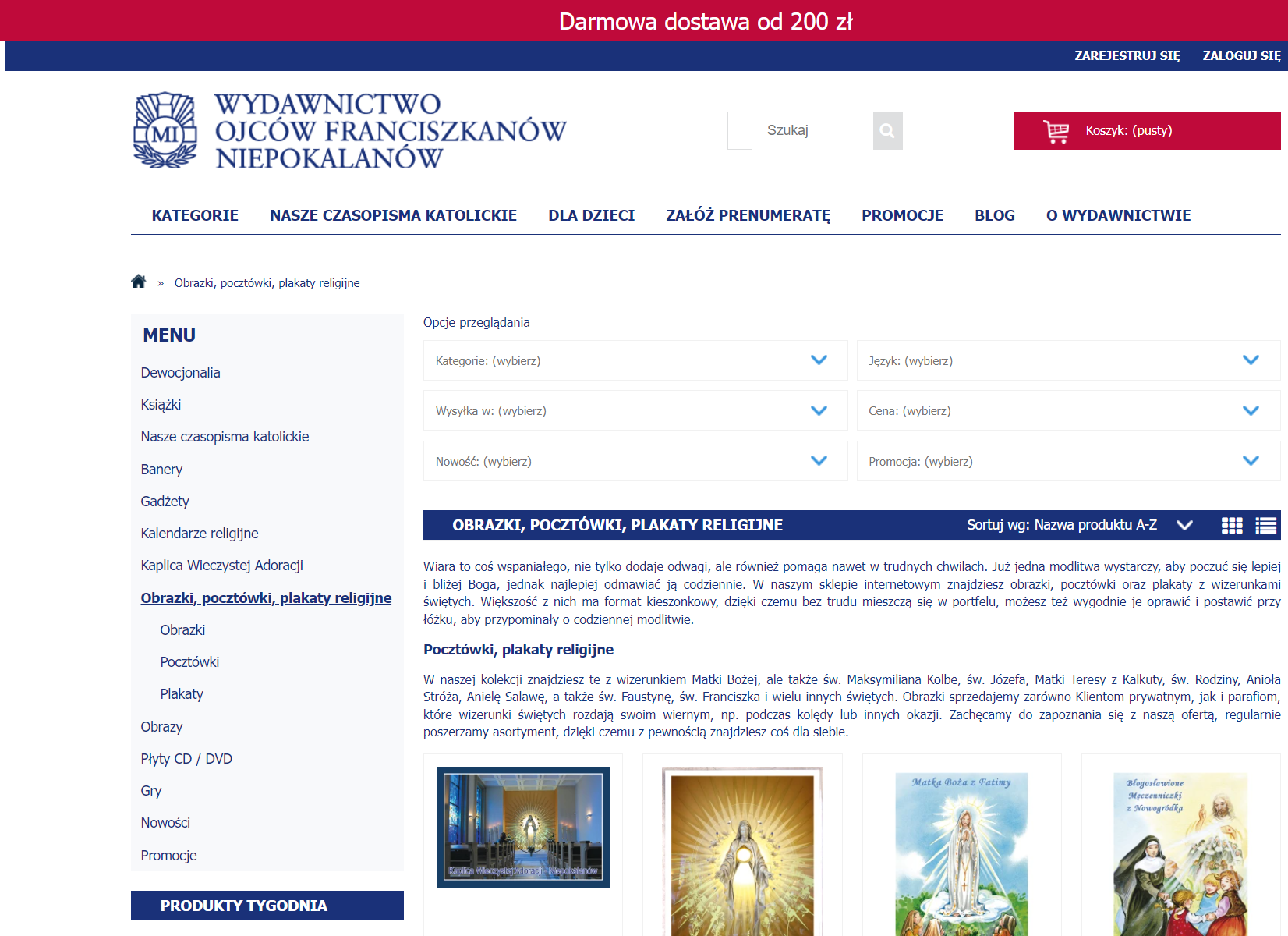The height and width of the screenshot is (936, 1288).
Task: Open the BLOG menu item
Action: pos(994,215)
